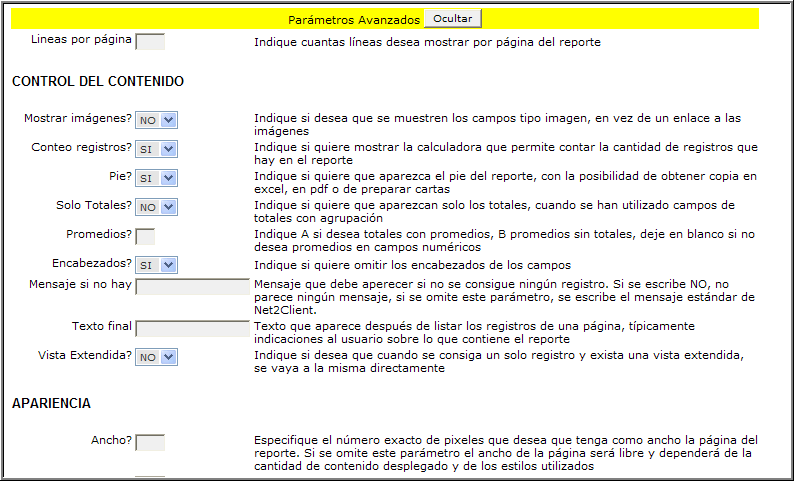794x481 pixels.
Task: Click the Vista Extendida? label
Action: tap(85, 355)
